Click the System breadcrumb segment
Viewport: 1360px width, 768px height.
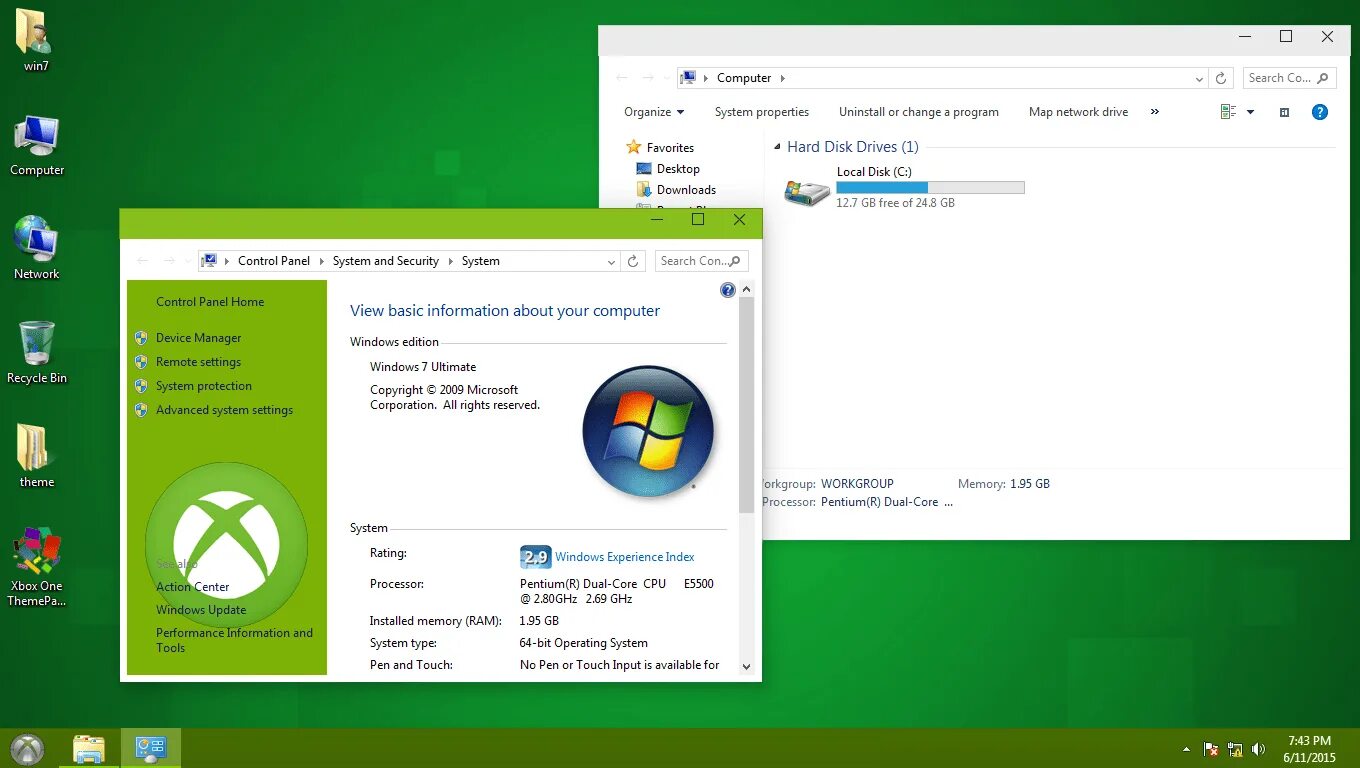[480, 261]
